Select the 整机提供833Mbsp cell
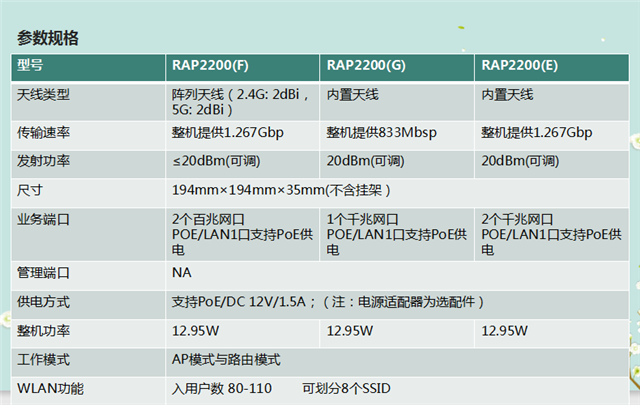 [380, 133]
